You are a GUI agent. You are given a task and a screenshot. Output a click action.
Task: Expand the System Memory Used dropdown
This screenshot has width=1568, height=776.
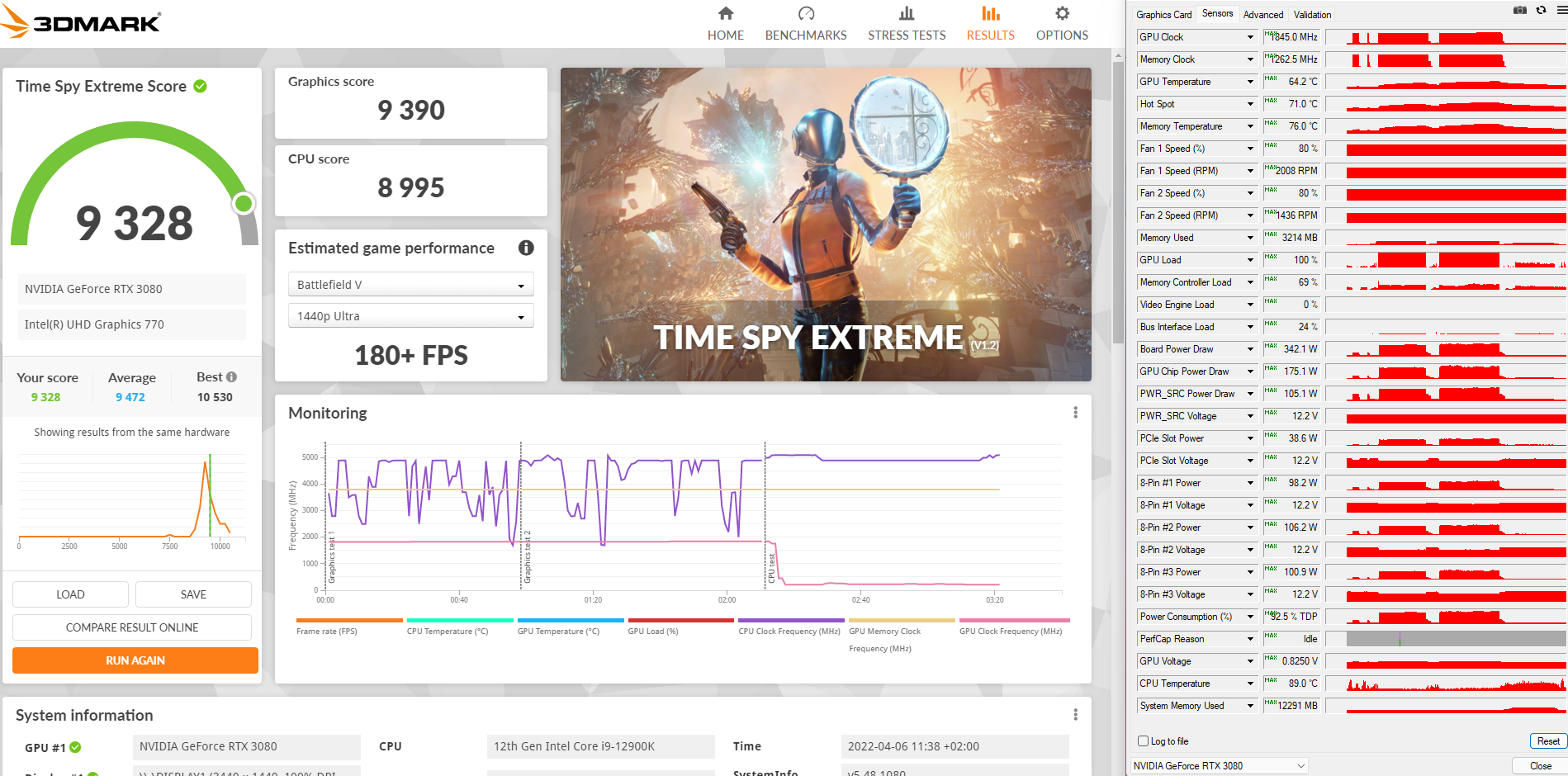pos(1250,706)
